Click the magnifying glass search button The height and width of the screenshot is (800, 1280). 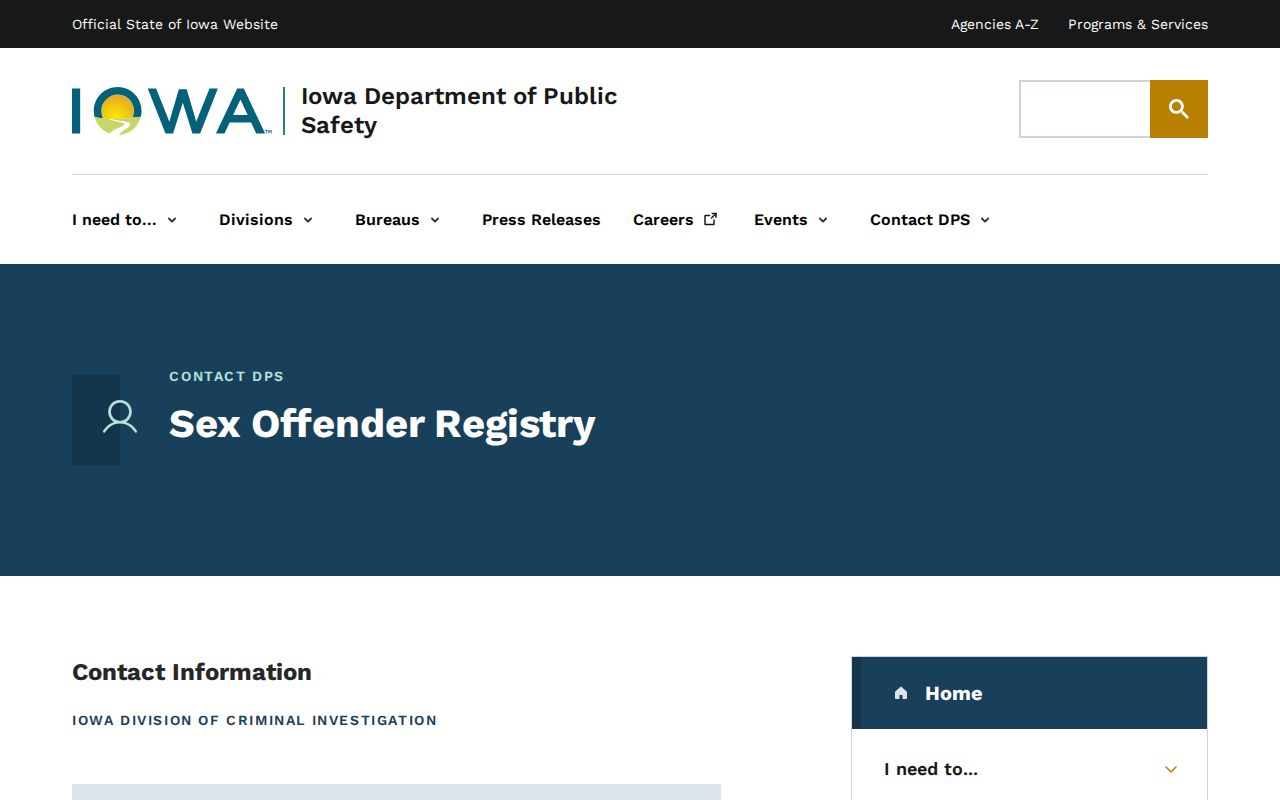pyautogui.click(x=1179, y=109)
